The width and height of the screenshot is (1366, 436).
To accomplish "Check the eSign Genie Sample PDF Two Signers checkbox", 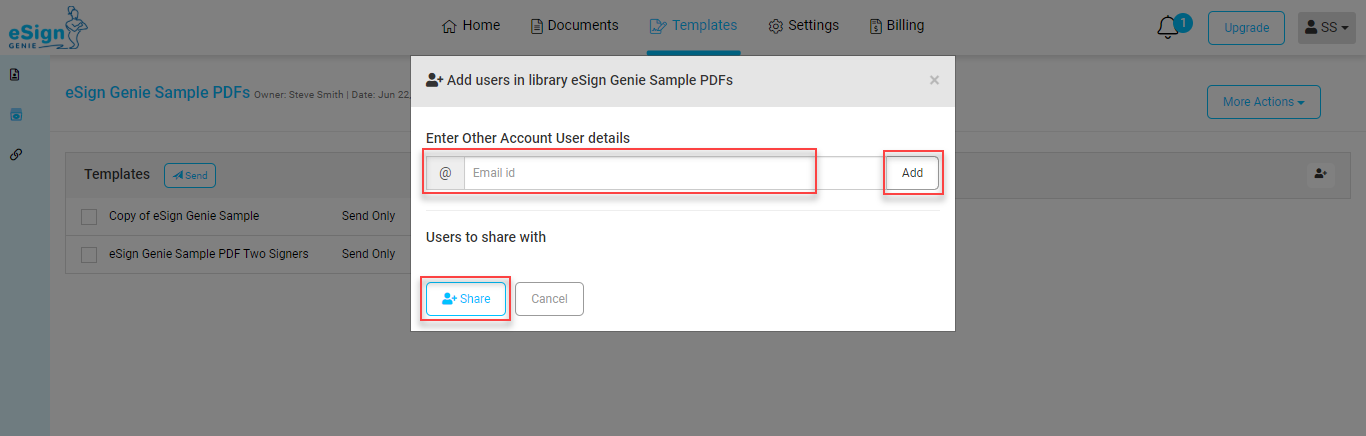I will point(89,254).
